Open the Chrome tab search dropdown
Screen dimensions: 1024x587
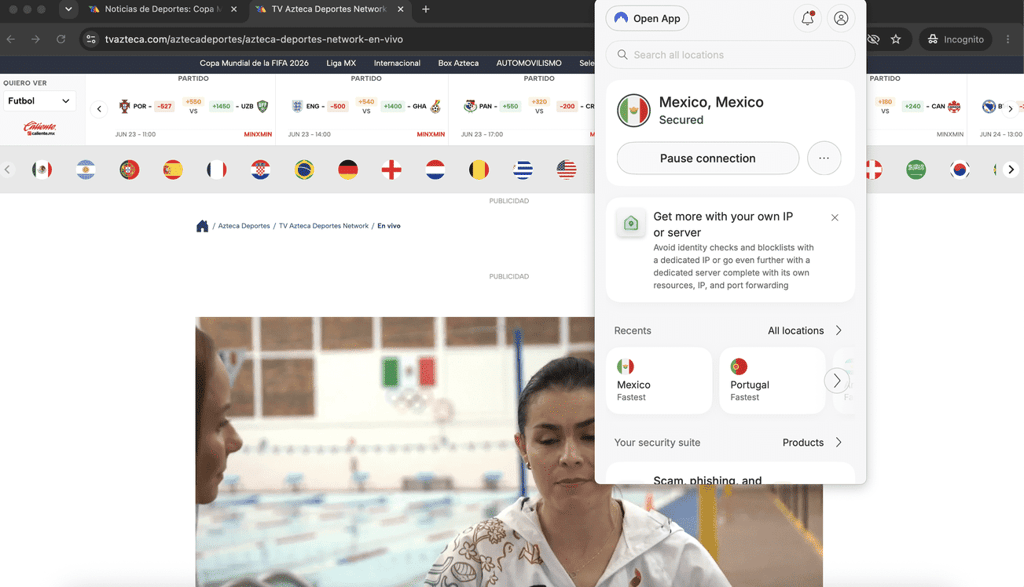pyautogui.click(x=69, y=9)
